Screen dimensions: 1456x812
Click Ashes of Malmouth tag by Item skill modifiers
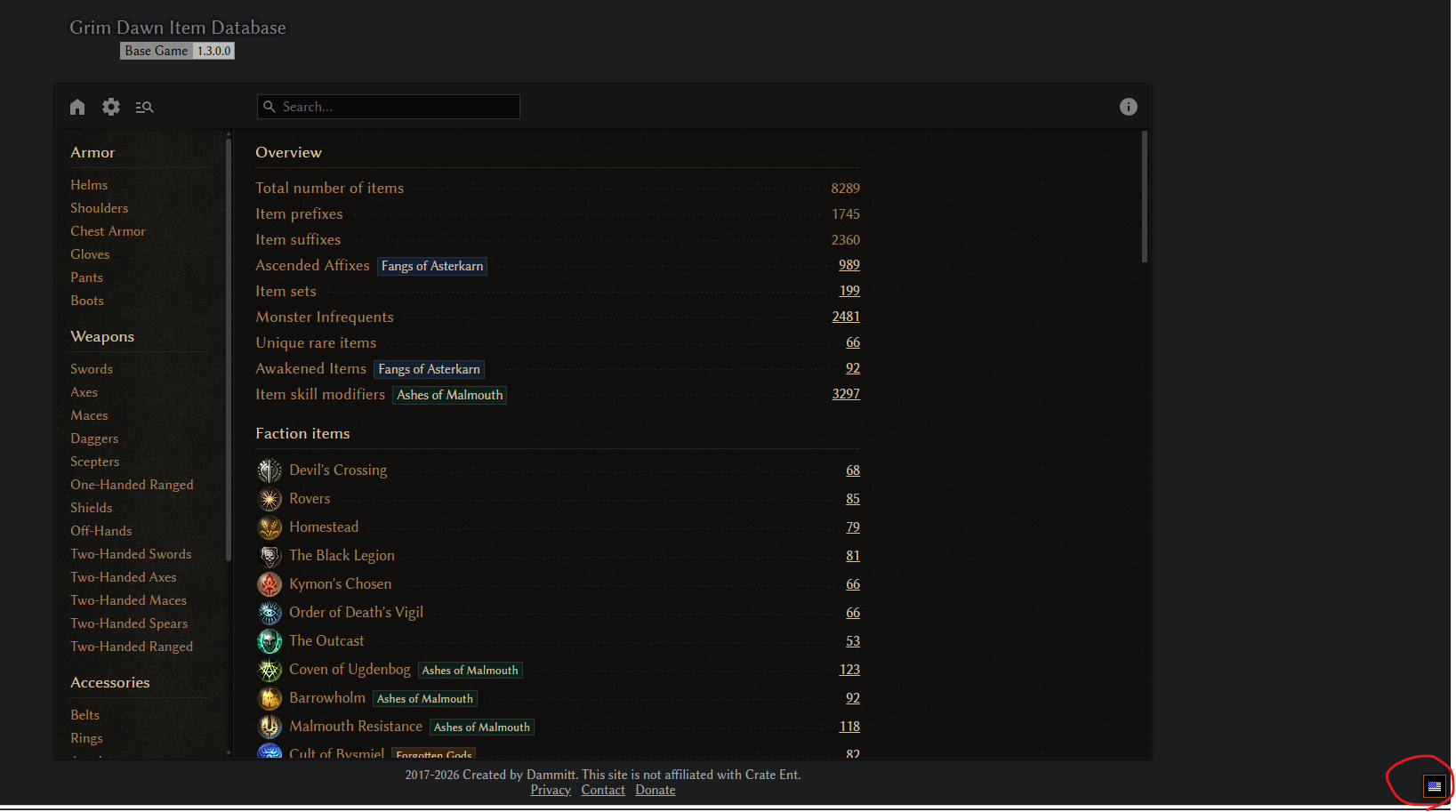point(449,395)
